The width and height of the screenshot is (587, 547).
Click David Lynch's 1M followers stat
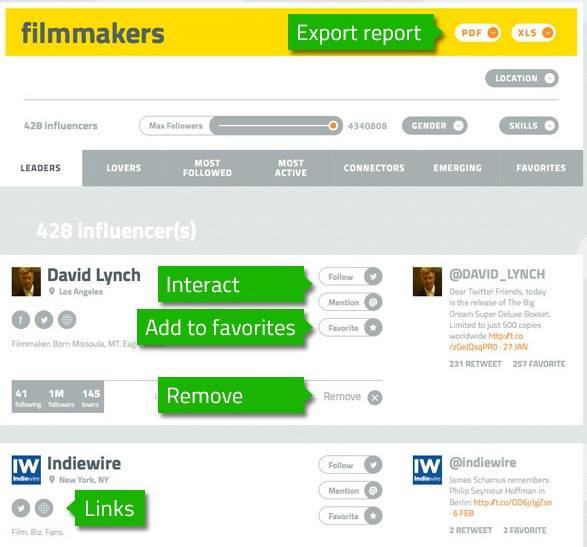coord(61,398)
